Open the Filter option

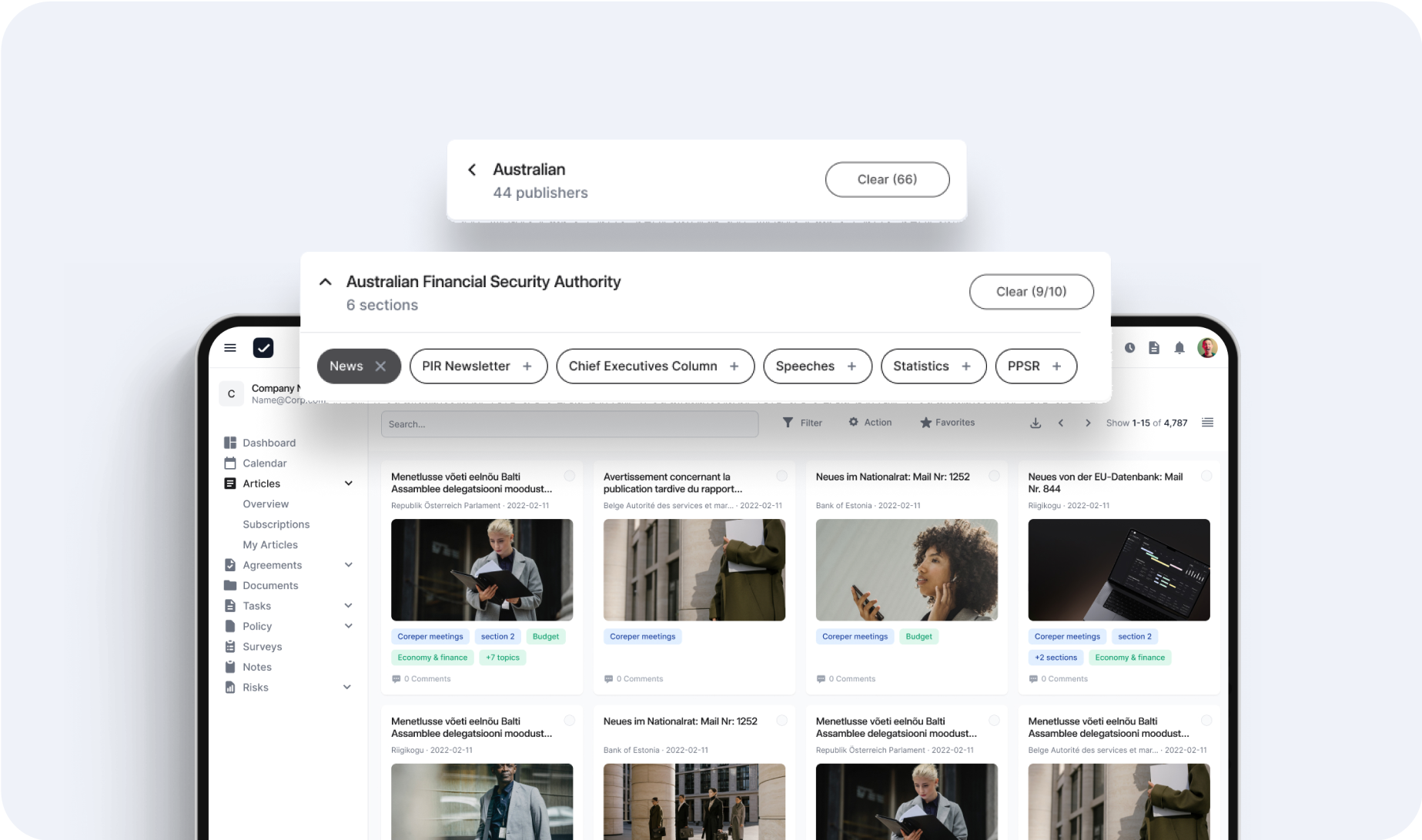coord(802,423)
